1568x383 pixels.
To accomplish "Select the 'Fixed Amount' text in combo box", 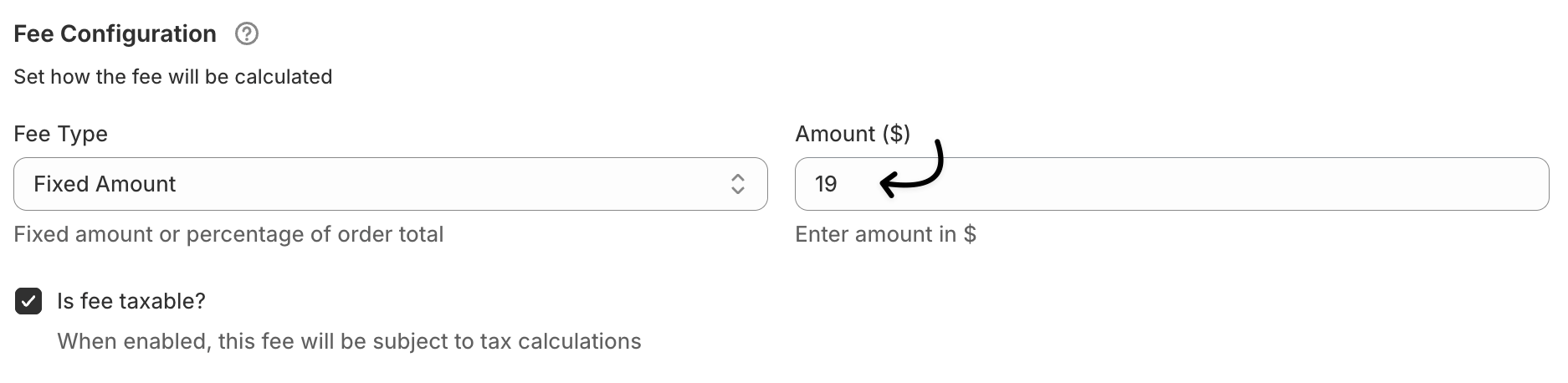I will [x=105, y=184].
